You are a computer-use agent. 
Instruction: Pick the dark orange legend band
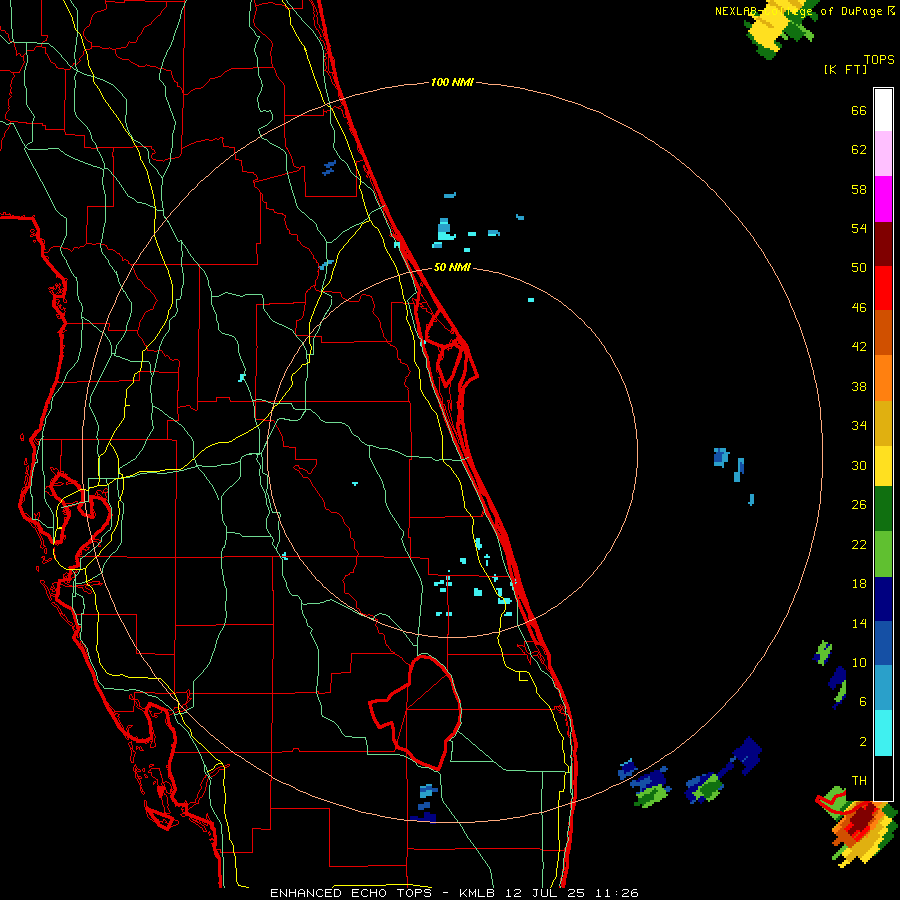[x=883, y=332]
